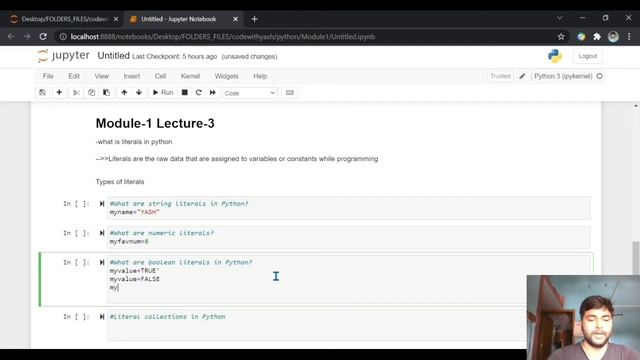Click into the literal collections code cell

click(x=317, y=325)
